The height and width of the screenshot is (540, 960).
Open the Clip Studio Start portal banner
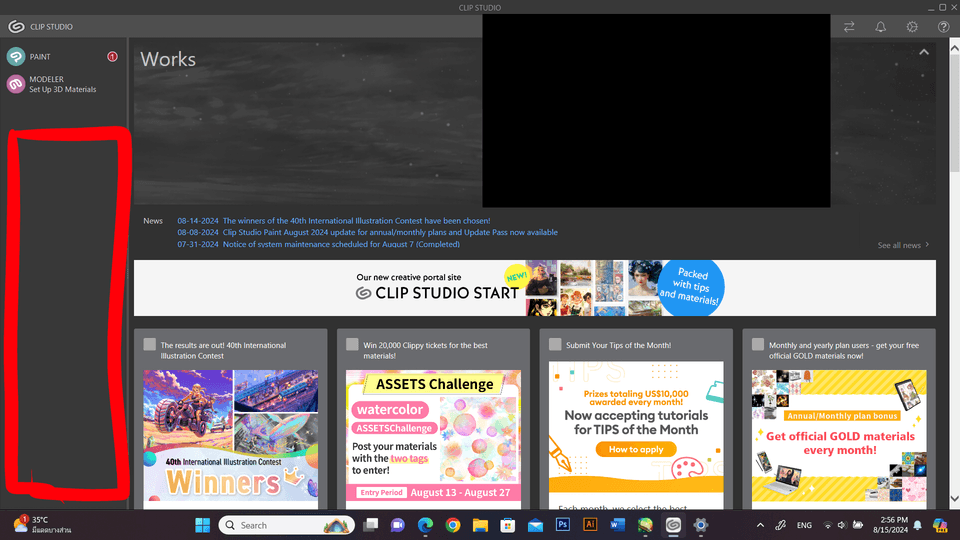534,288
